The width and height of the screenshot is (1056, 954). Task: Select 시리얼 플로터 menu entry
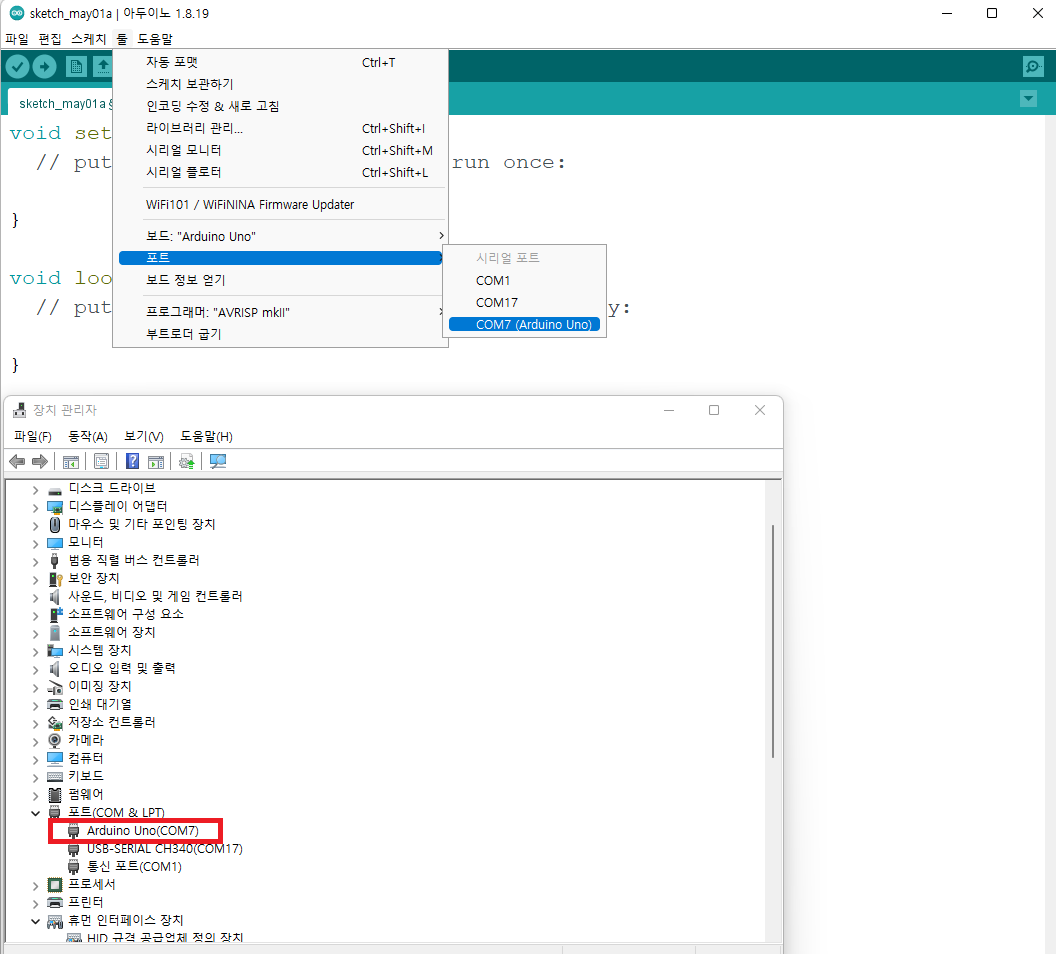[280, 172]
